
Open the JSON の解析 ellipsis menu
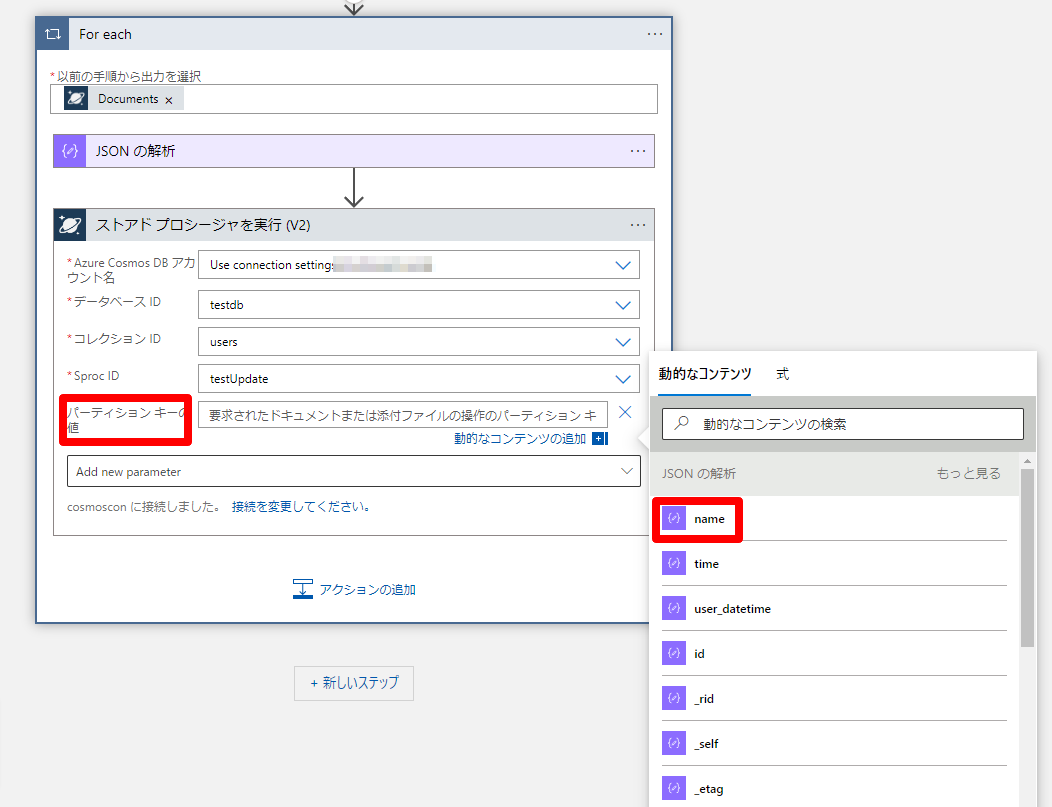point(638,151)
